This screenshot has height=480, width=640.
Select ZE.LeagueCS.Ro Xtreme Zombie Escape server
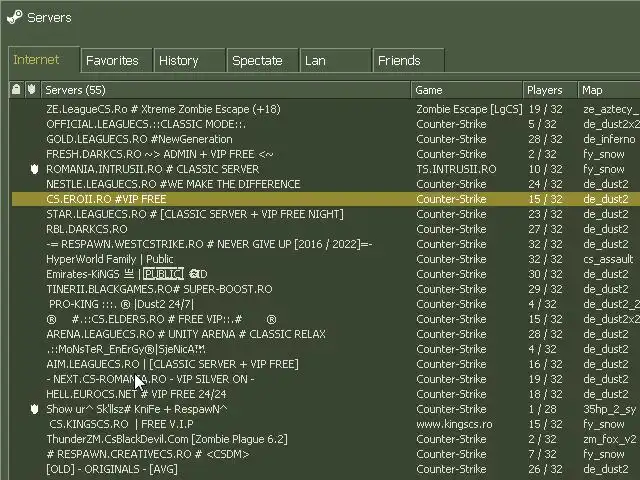326,109
